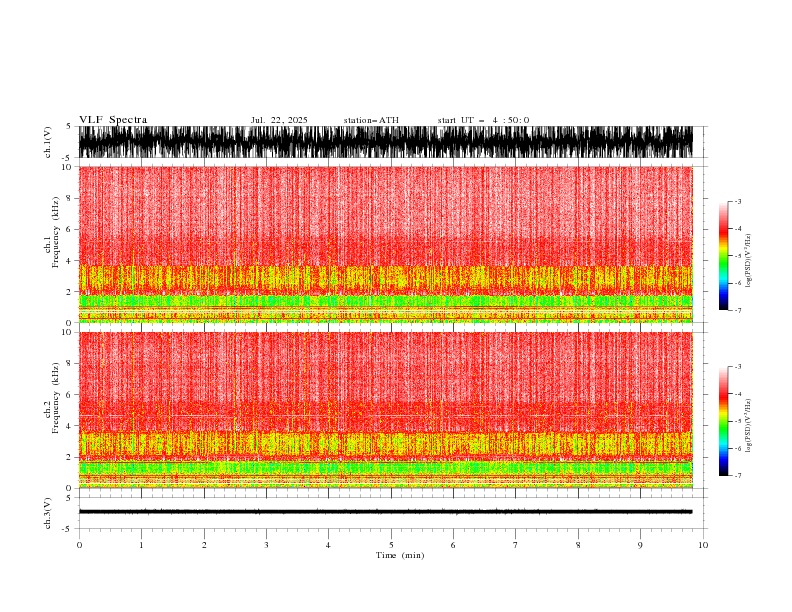Select the date text "Jul. 22, 2025"
This screenshot has height=612, width=792.
click(x=279, y=120)
